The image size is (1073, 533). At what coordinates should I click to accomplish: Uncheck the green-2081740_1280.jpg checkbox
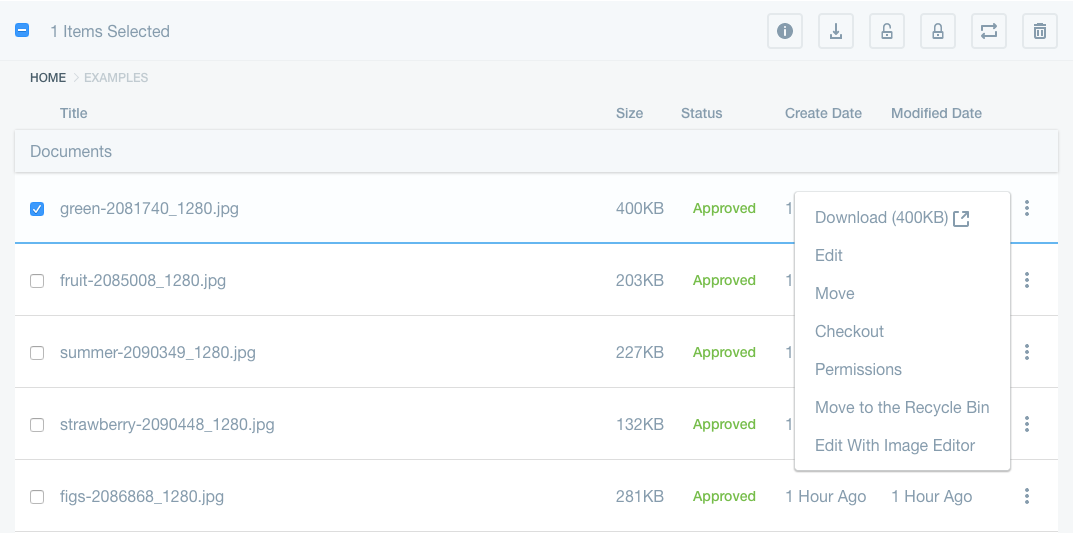pyautogui.click(x=37, y=209)
